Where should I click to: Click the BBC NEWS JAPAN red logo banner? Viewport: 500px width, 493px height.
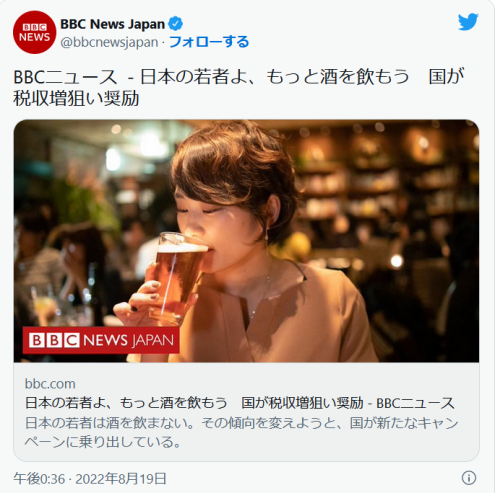(x=101, y=340)
